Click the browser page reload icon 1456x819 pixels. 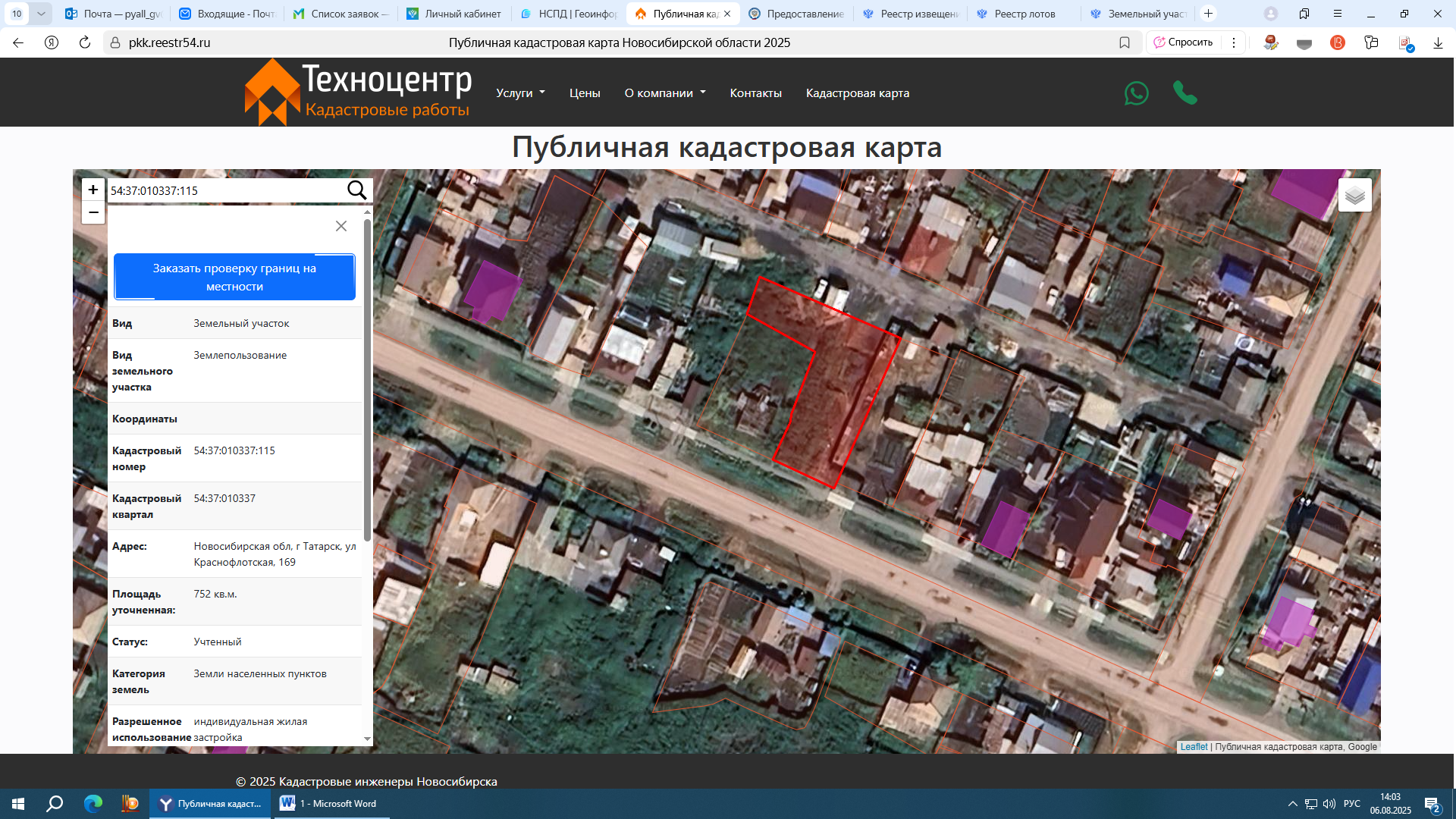click(85, 42)
